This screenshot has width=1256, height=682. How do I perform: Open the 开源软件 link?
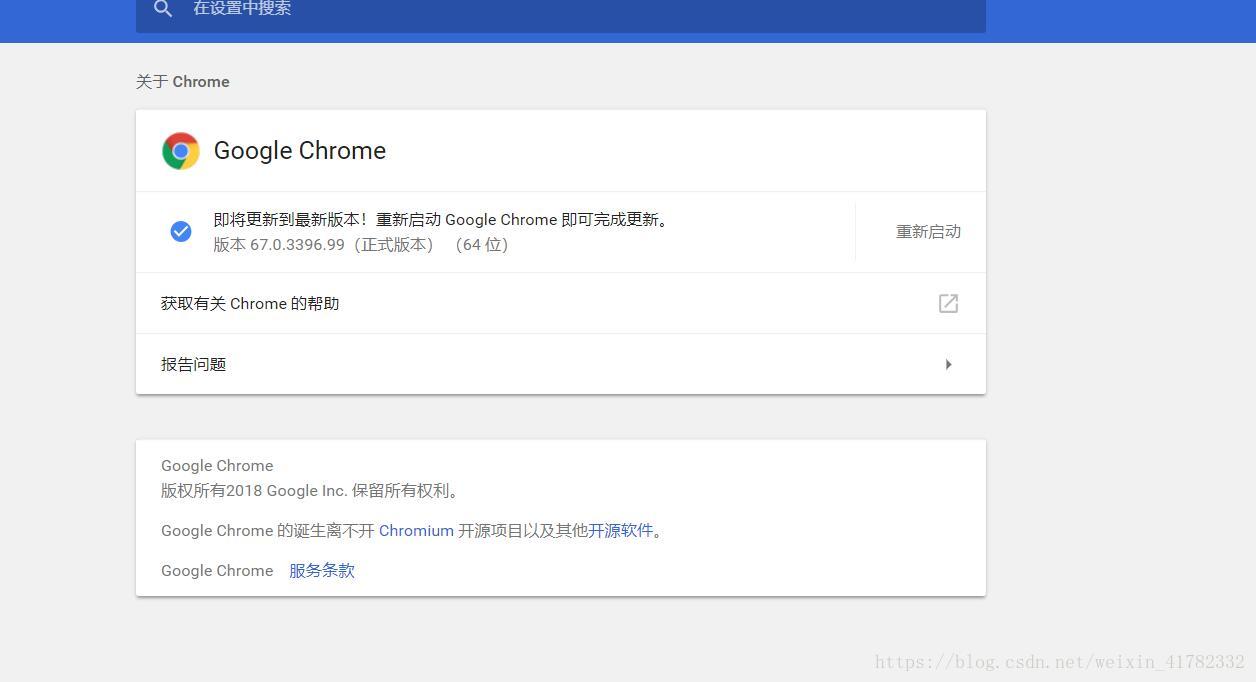[620, 531]
